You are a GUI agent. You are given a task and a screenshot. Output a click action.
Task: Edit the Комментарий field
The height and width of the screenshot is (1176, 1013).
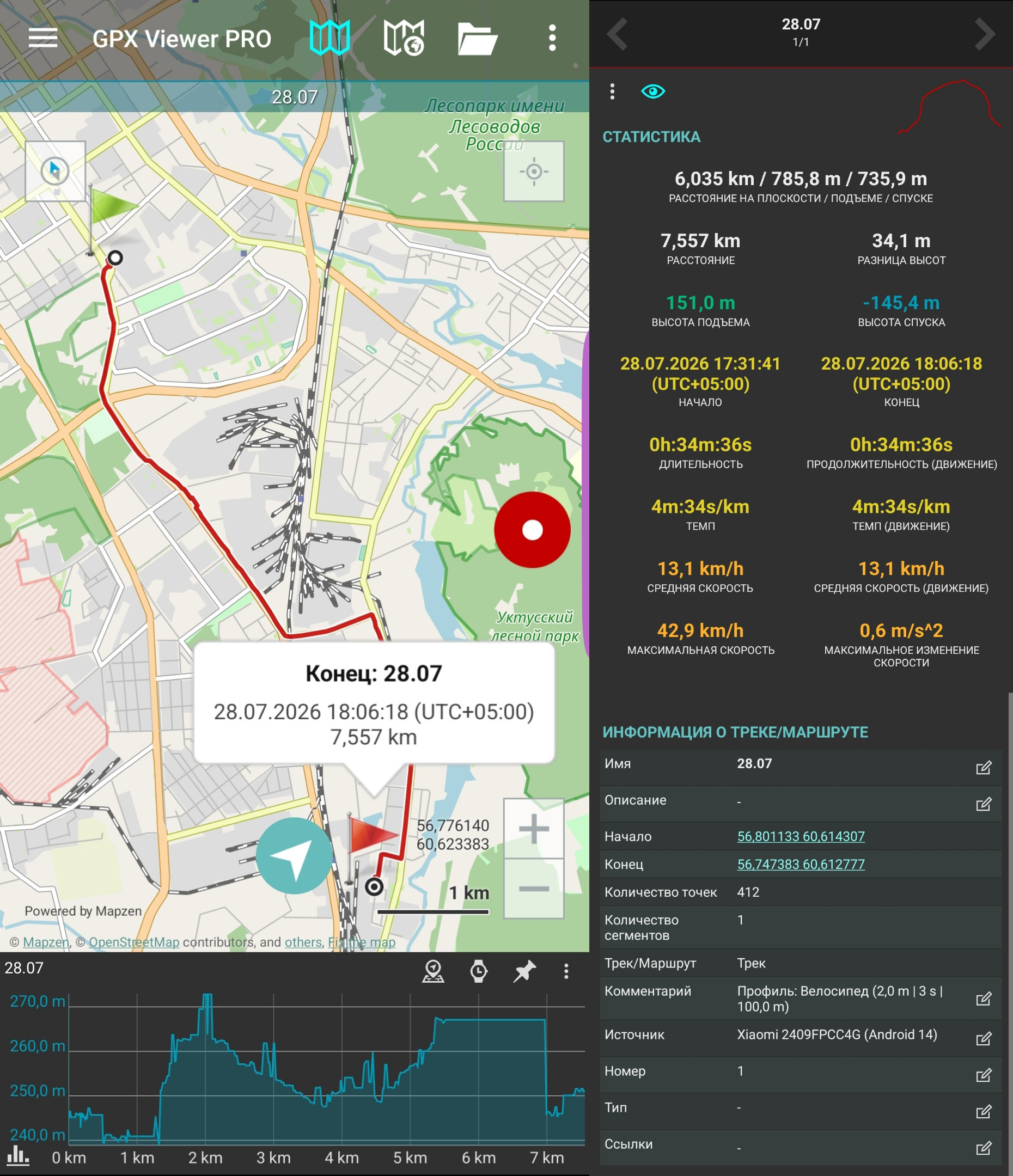click(984, 999)
